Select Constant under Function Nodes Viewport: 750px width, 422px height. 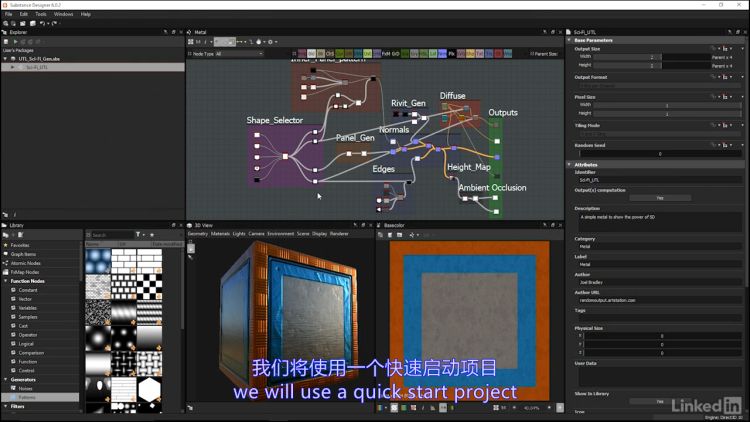(x=28, y=290)
